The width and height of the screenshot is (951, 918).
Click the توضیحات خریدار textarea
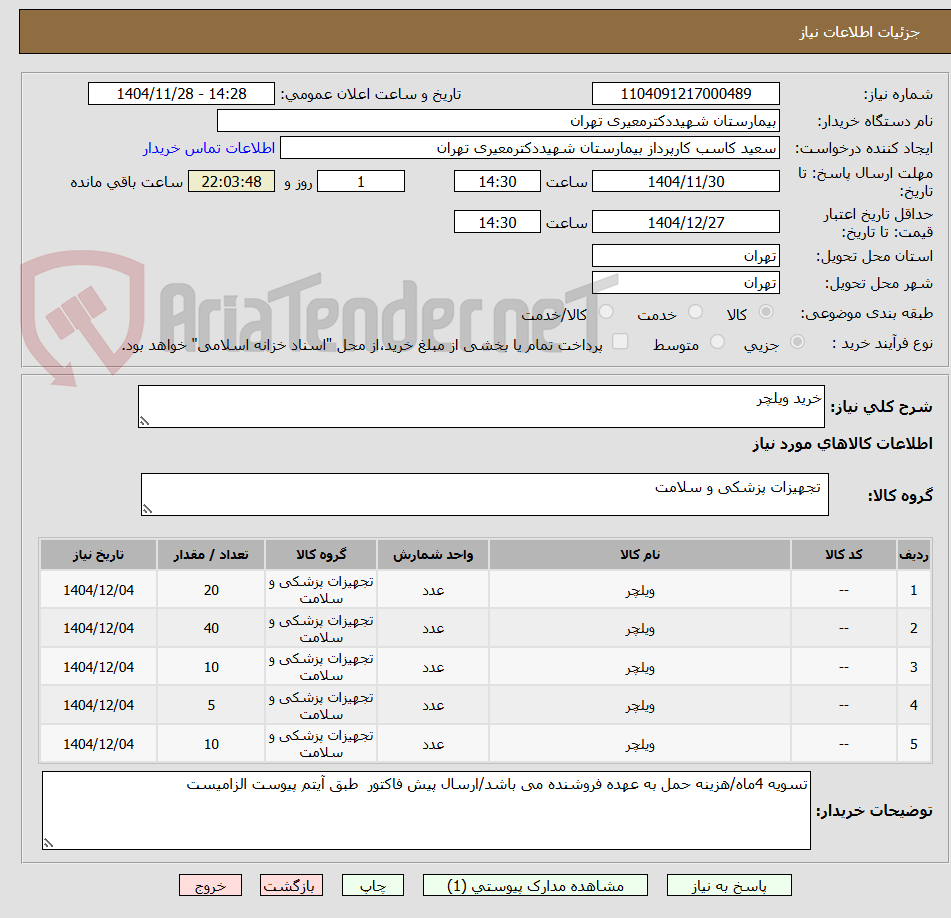426,811
